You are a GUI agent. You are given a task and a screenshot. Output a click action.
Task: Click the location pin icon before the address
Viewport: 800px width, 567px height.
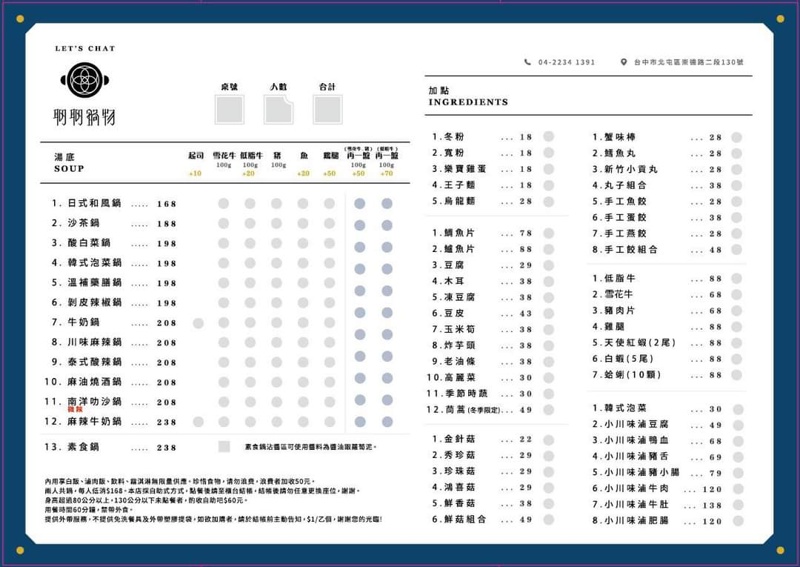click(x=622, y=62)
